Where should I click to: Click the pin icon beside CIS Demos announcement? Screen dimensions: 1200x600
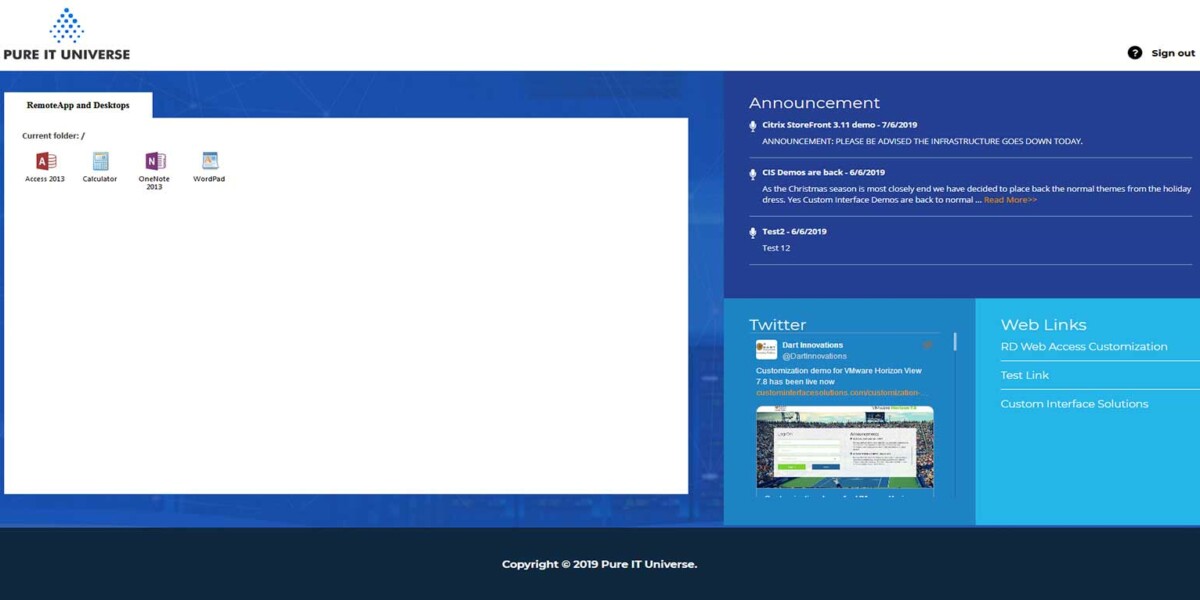pyautogui.click(x=752, y=173)
